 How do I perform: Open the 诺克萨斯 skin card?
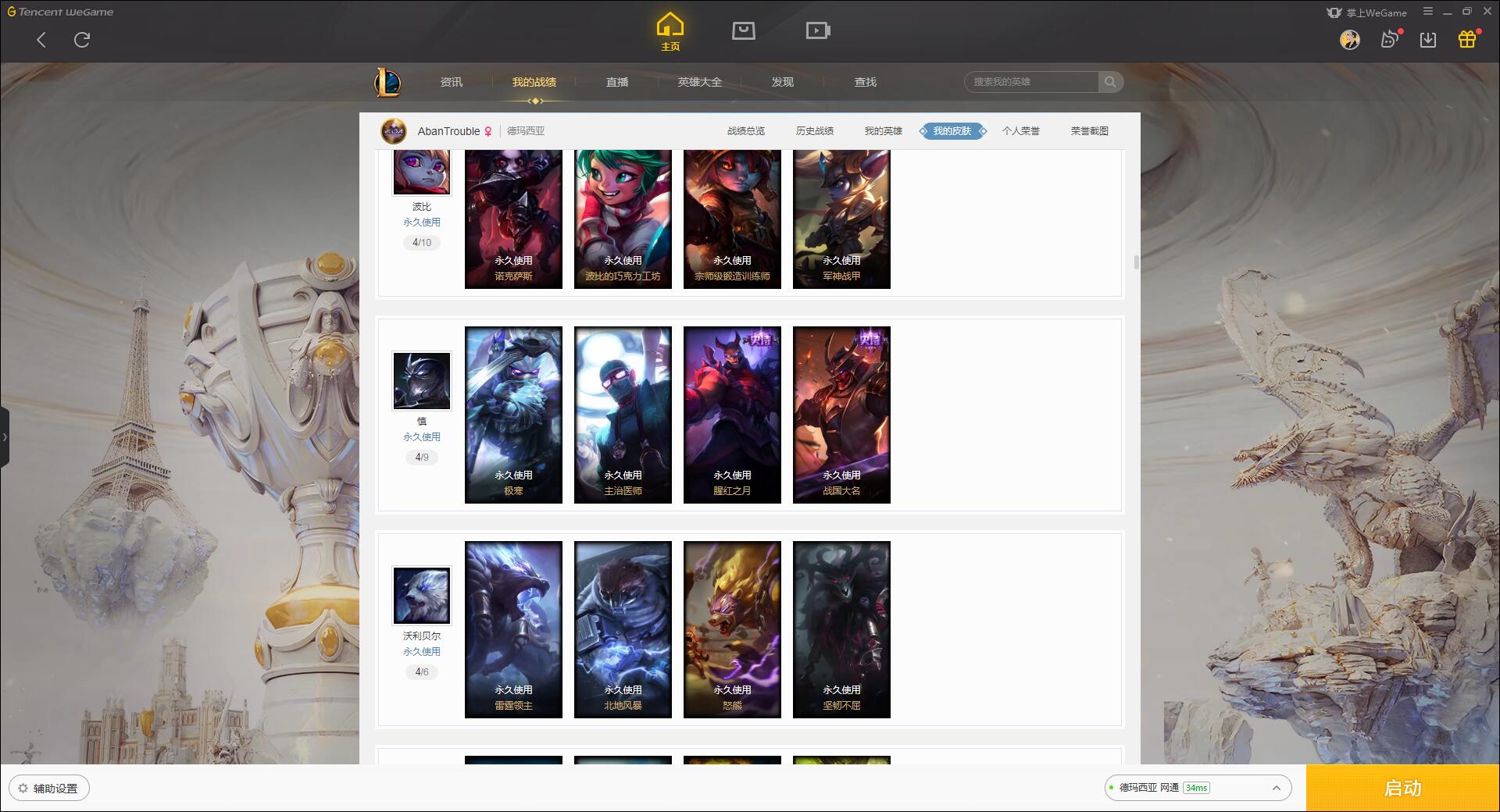pyautogui.click(x=513, y=219)
